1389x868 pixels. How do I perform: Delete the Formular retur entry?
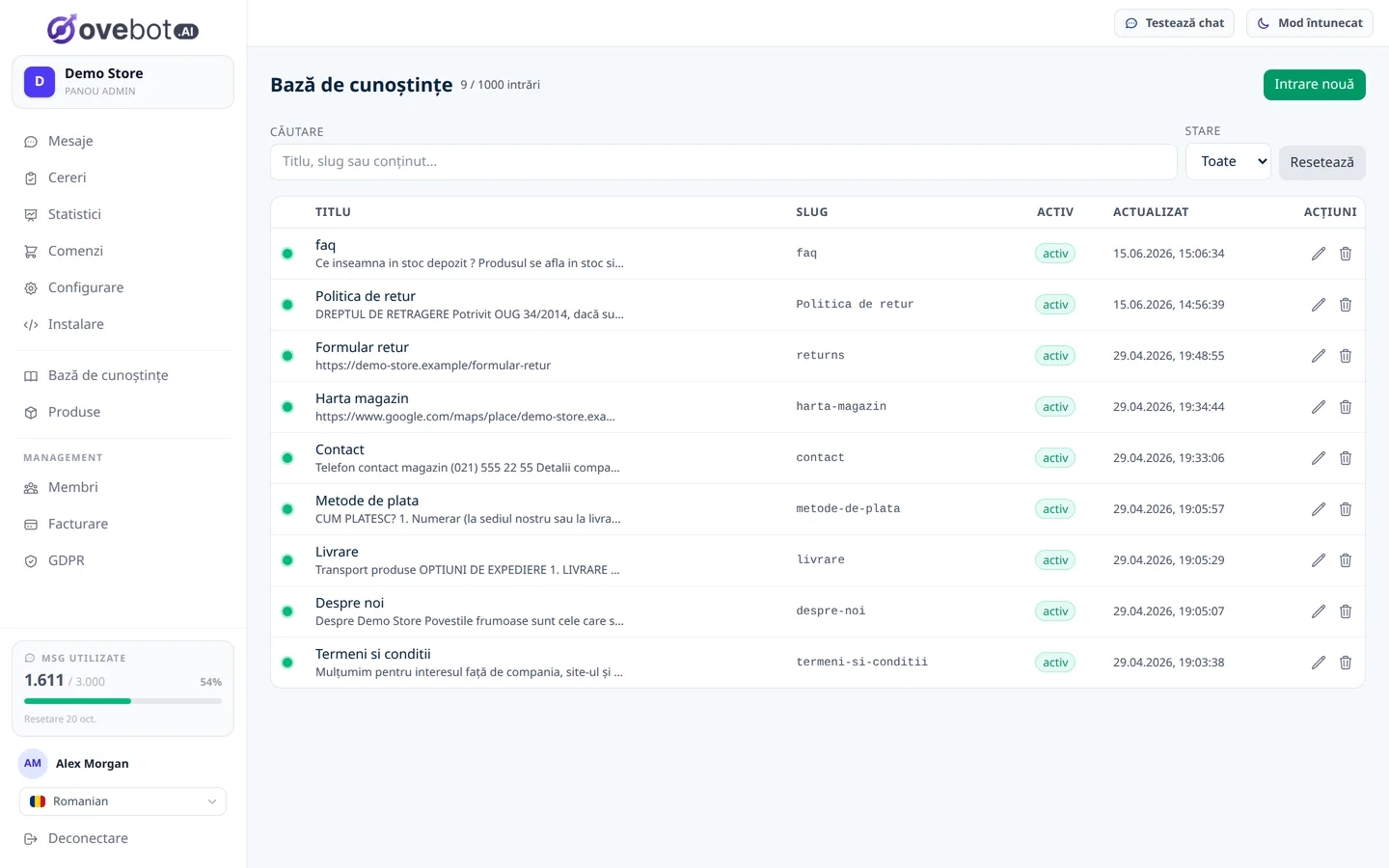(x=1346, y=356)
